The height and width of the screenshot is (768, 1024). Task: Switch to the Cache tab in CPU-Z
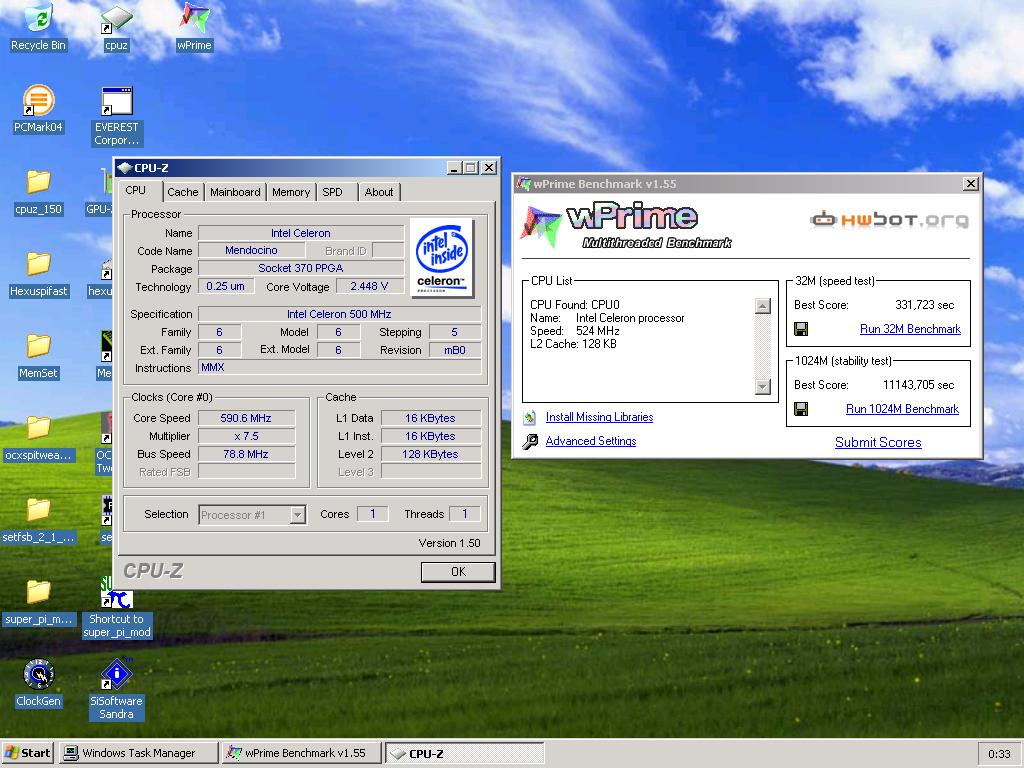click(x=182, y=192)
